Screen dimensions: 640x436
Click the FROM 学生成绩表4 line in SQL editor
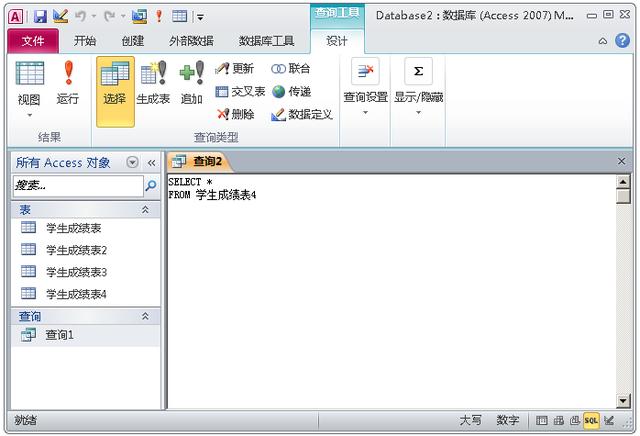(x=212, y=195)
